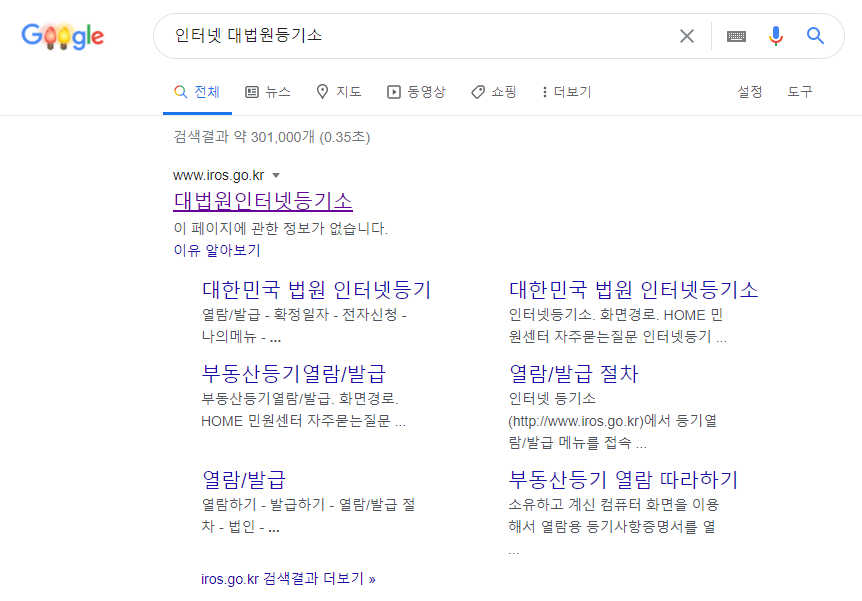Click the newspaper icon of the 뉴스 tab
This screenshot has height=601, width=862.
(252, 92)
